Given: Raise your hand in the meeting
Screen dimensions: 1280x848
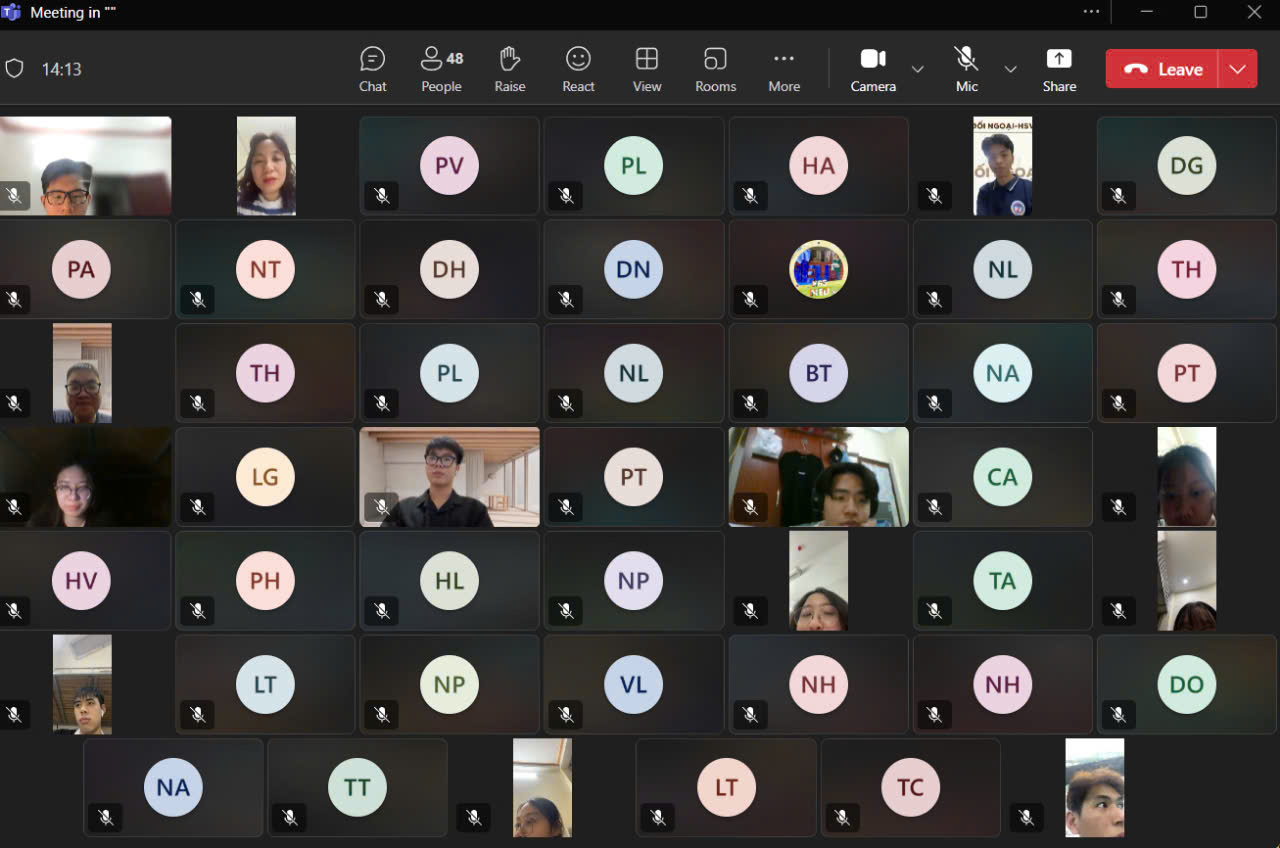Looking at the screenshot, I should click(x=509, y=69).
